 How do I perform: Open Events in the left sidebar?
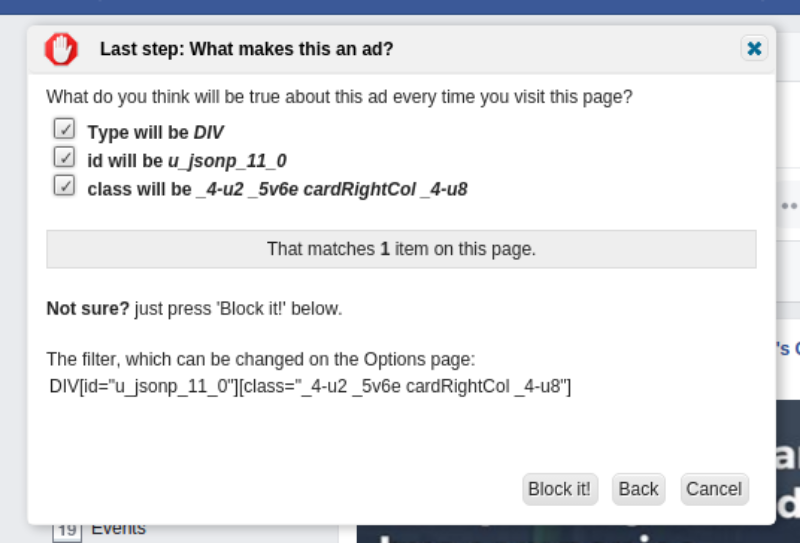[118, 529]
